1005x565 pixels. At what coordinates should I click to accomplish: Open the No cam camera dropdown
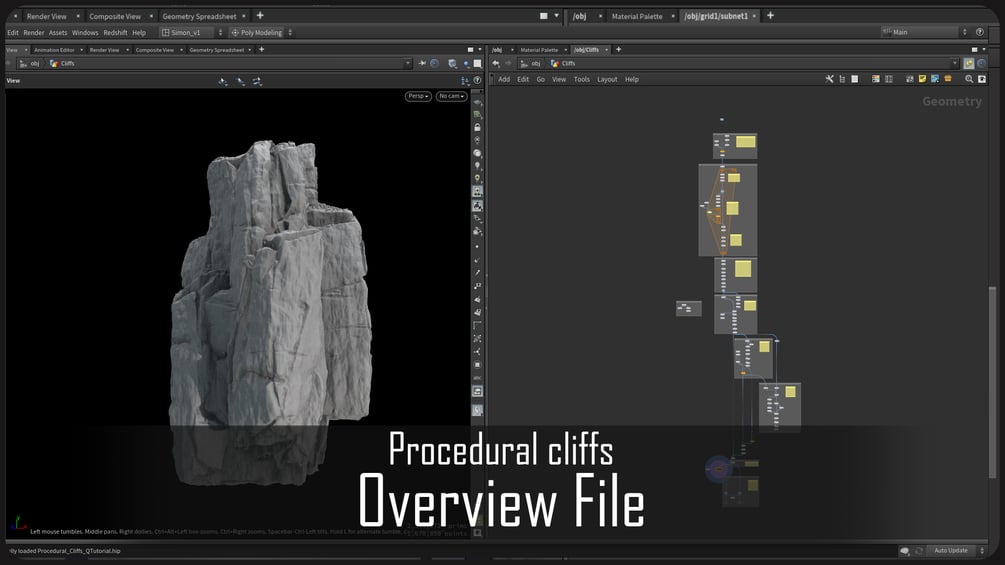click(x=451, y=96)
